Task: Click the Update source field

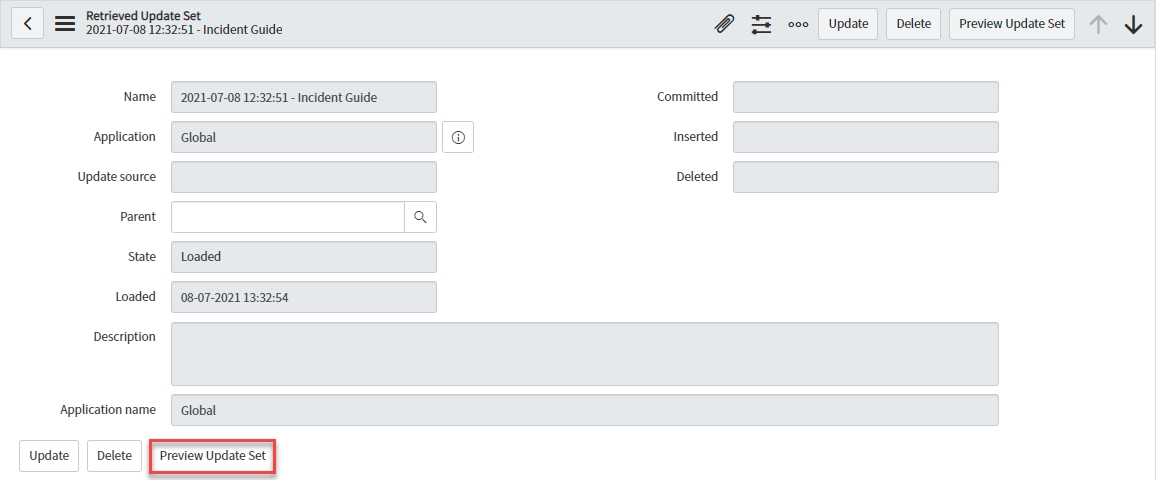Action: [x=304, y=177]
